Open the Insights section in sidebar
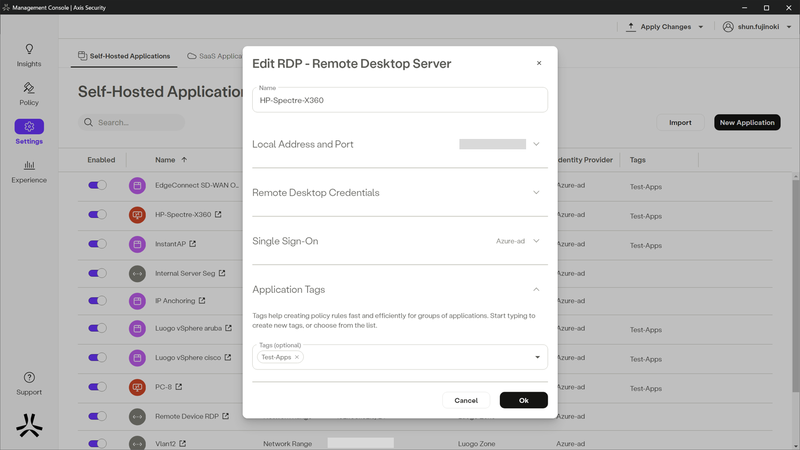The width and height of the screenshot is (800, 450). click(x=29, y=55)
